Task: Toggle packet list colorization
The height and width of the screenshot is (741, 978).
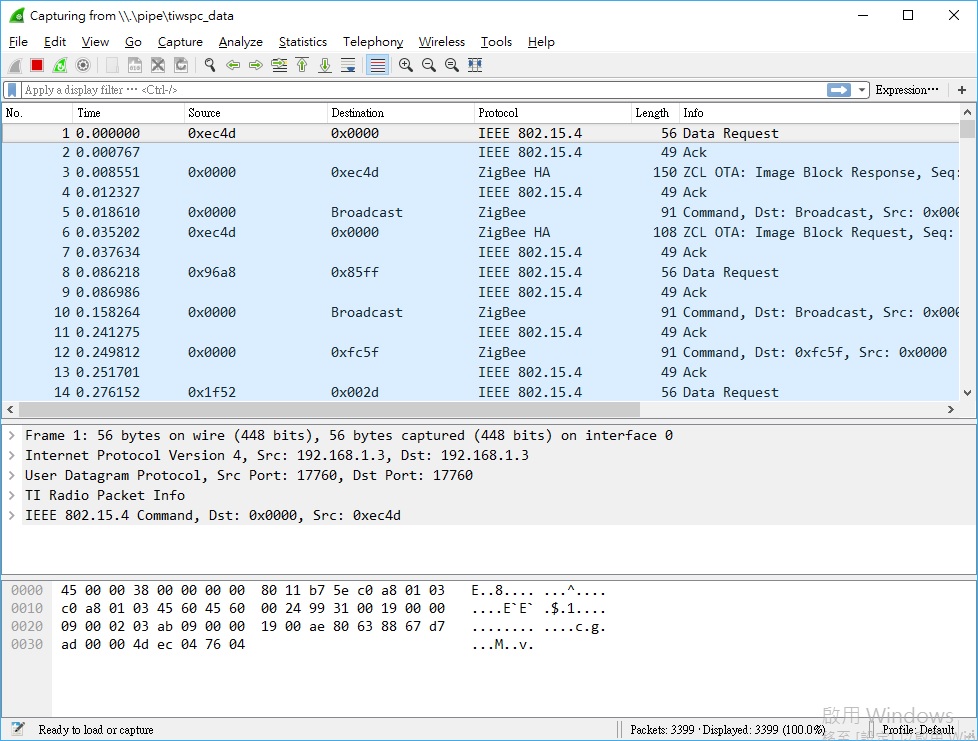Action: 377,65
